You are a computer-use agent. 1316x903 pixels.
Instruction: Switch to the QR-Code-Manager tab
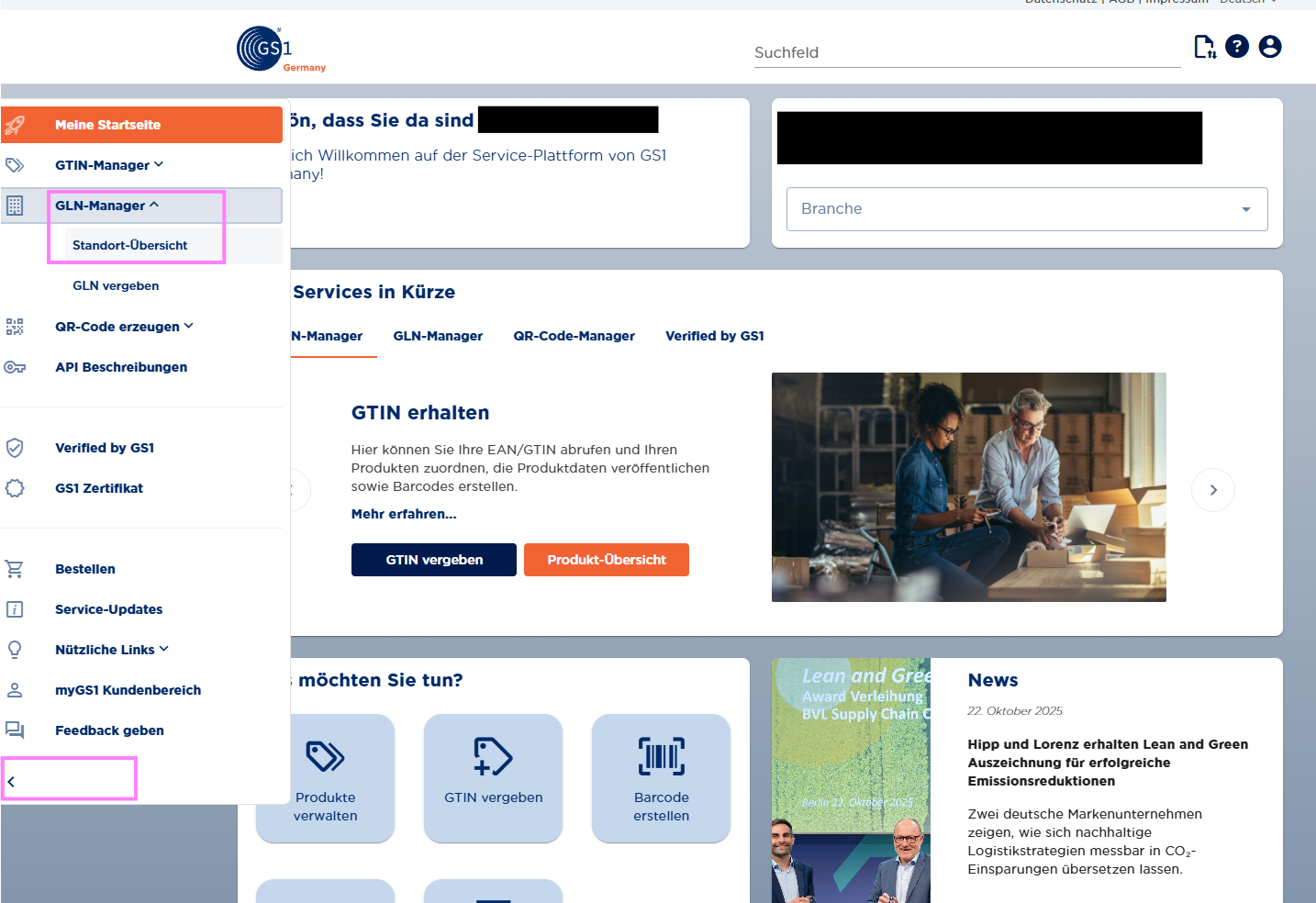574,336
